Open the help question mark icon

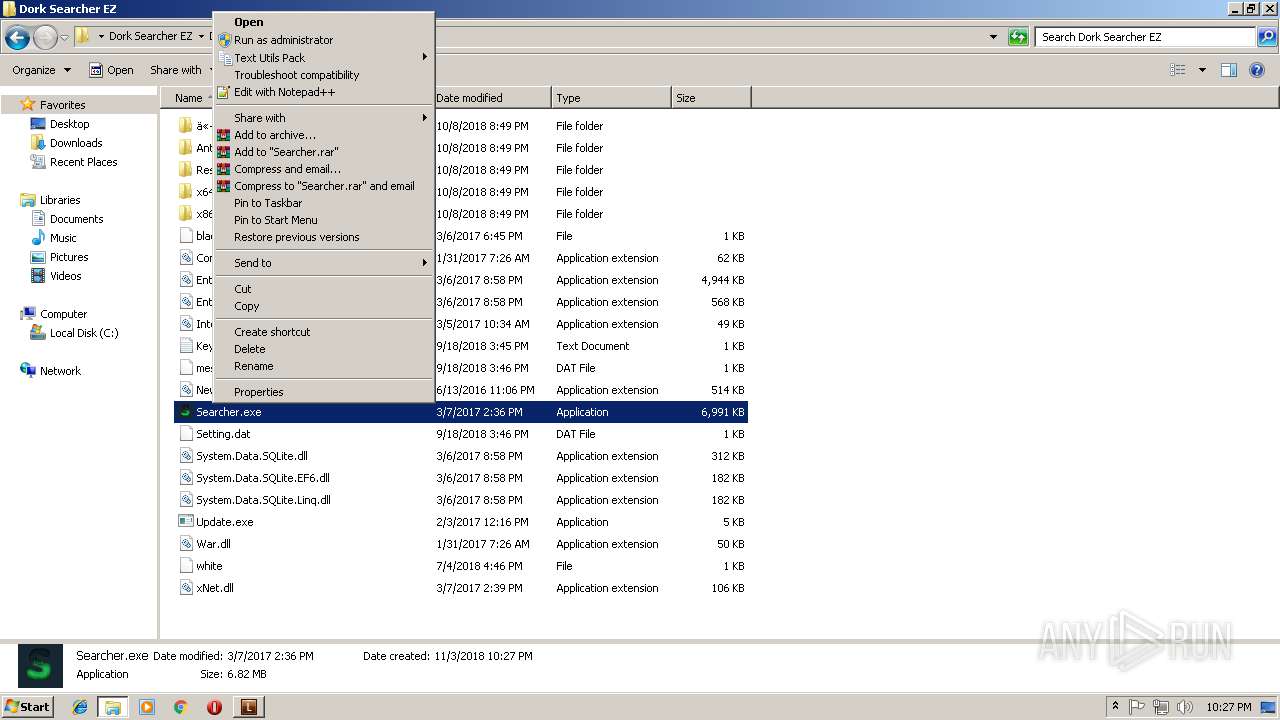(1259, 70)
